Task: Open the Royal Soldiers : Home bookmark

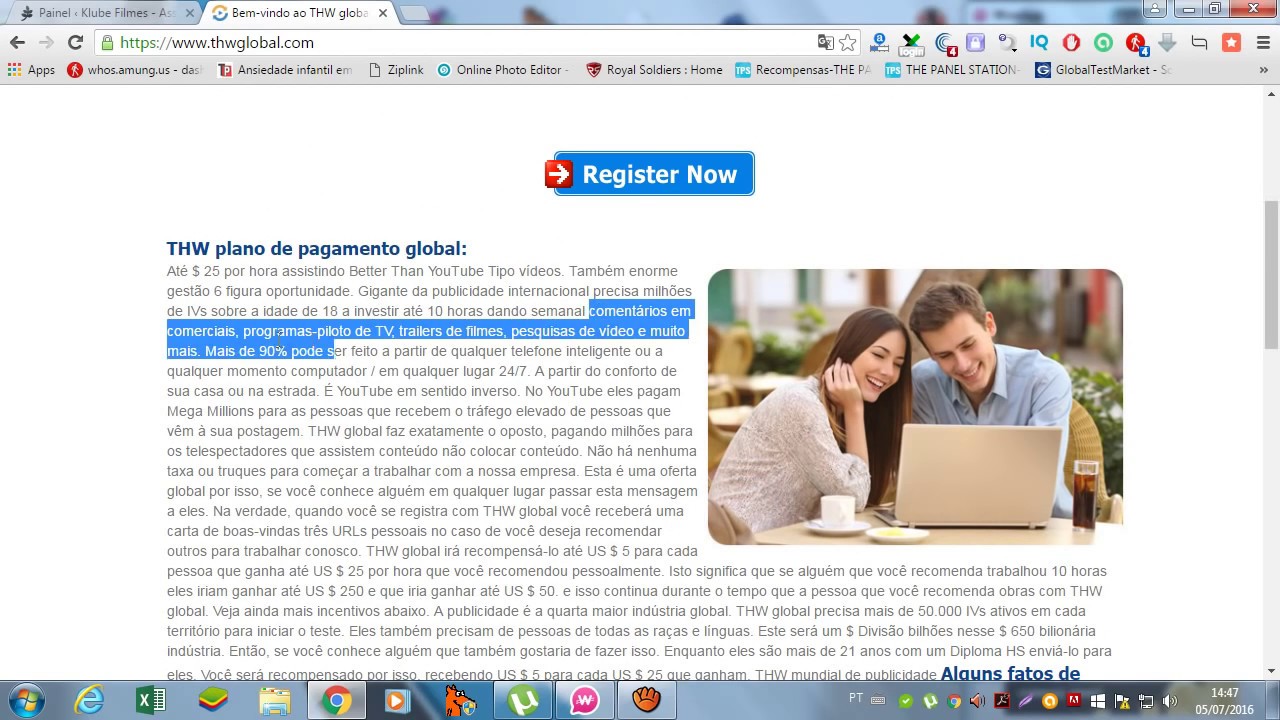Action: point(654,70)
